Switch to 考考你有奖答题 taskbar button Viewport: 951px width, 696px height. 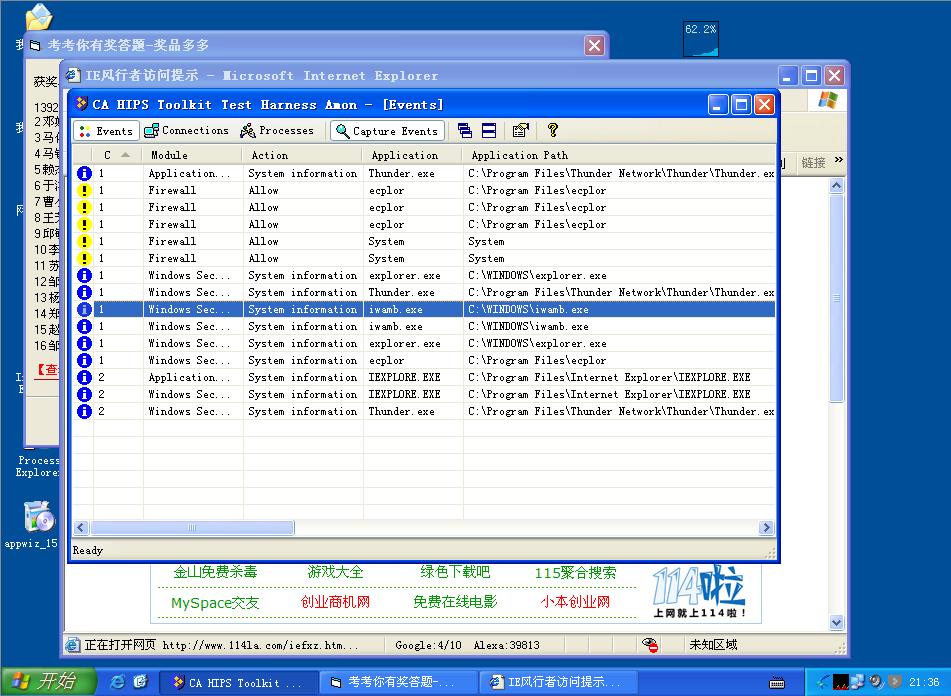[399, 683]
